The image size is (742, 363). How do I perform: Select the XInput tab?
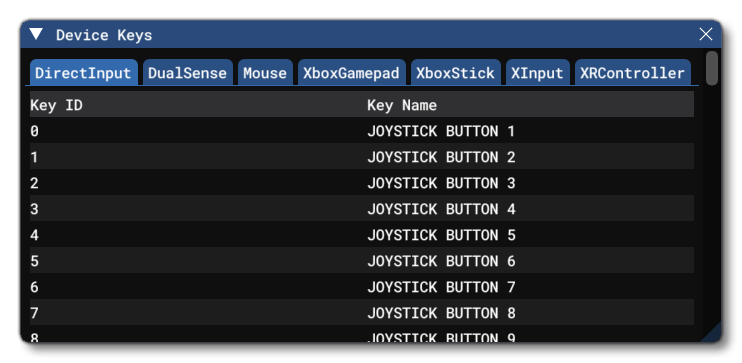(538, 73)
